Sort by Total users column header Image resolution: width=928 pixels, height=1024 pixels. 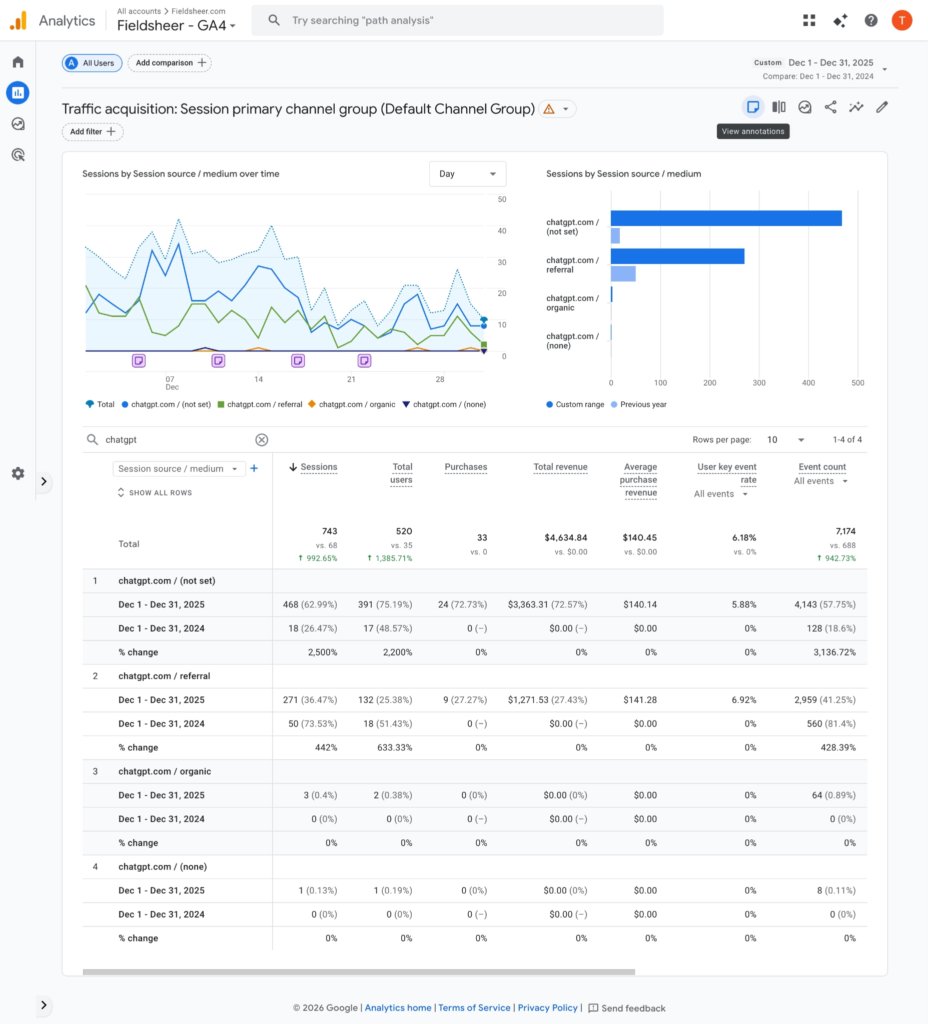(x=402, y=473)
